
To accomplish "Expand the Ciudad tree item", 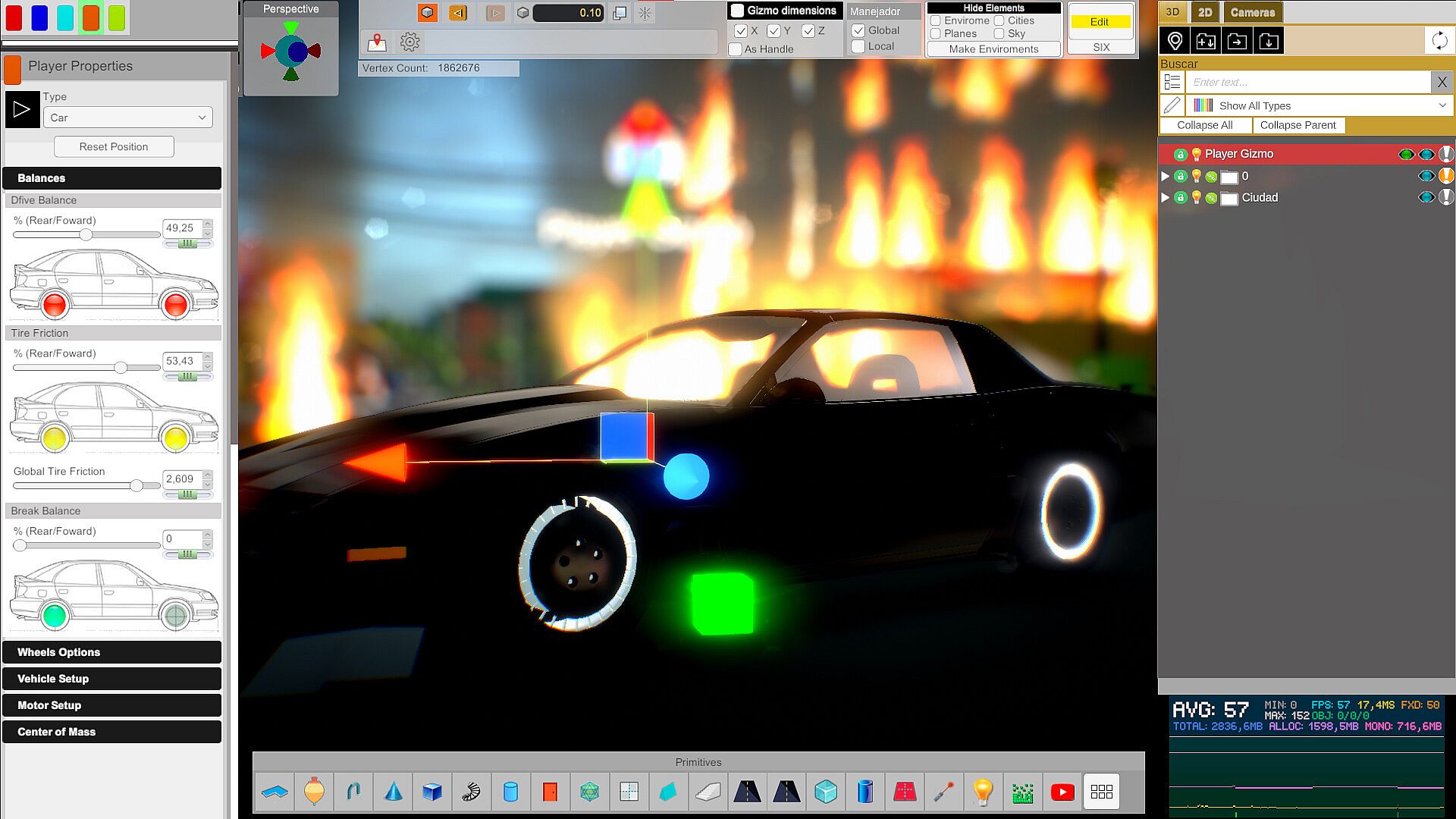I will [1166, 198].
